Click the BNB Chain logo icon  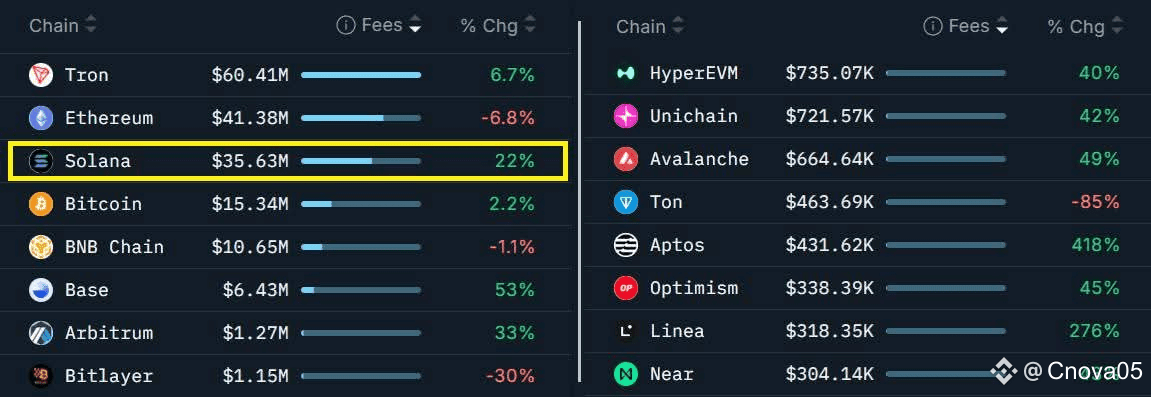point(40,247)
